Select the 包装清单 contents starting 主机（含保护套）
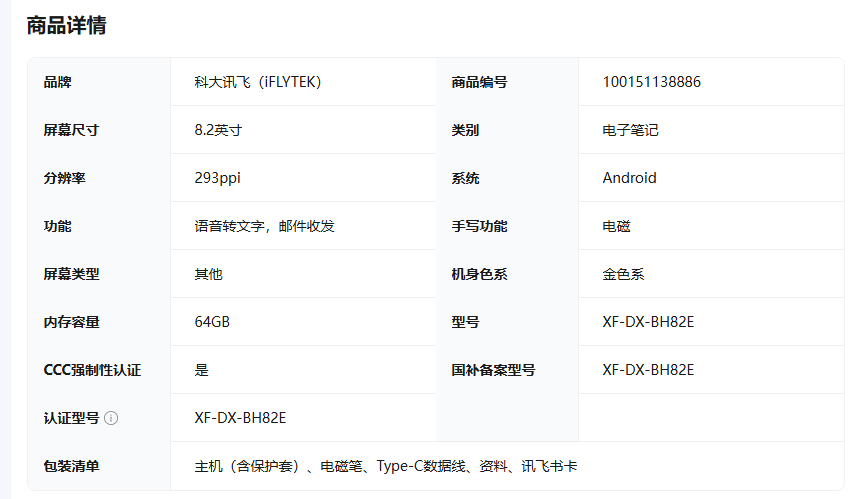The image size is (859, 499). click(x=386, y=466)
